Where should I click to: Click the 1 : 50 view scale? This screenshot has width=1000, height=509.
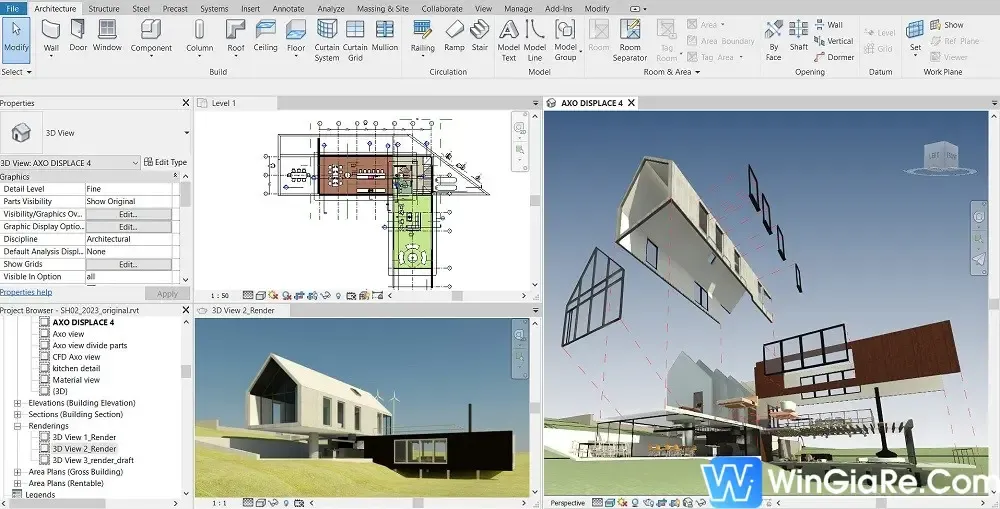(219, 296)
